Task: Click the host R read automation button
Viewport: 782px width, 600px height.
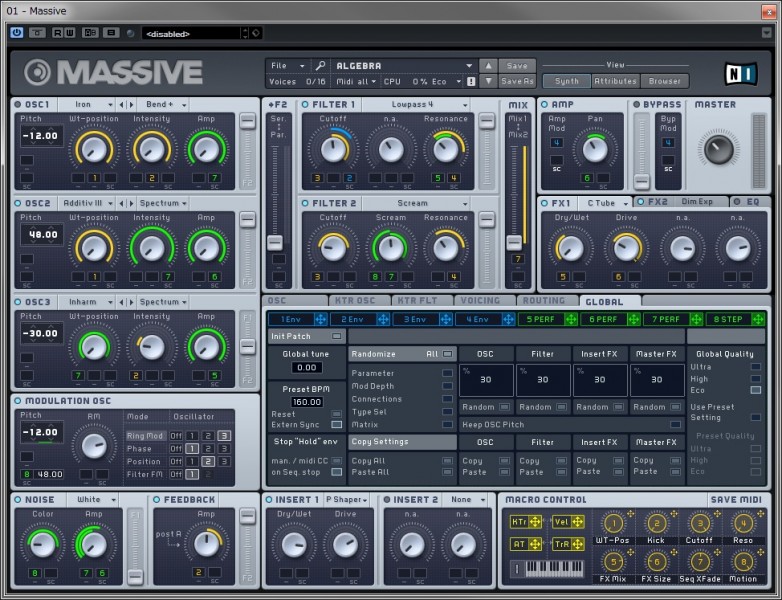Action: (57, 33)
